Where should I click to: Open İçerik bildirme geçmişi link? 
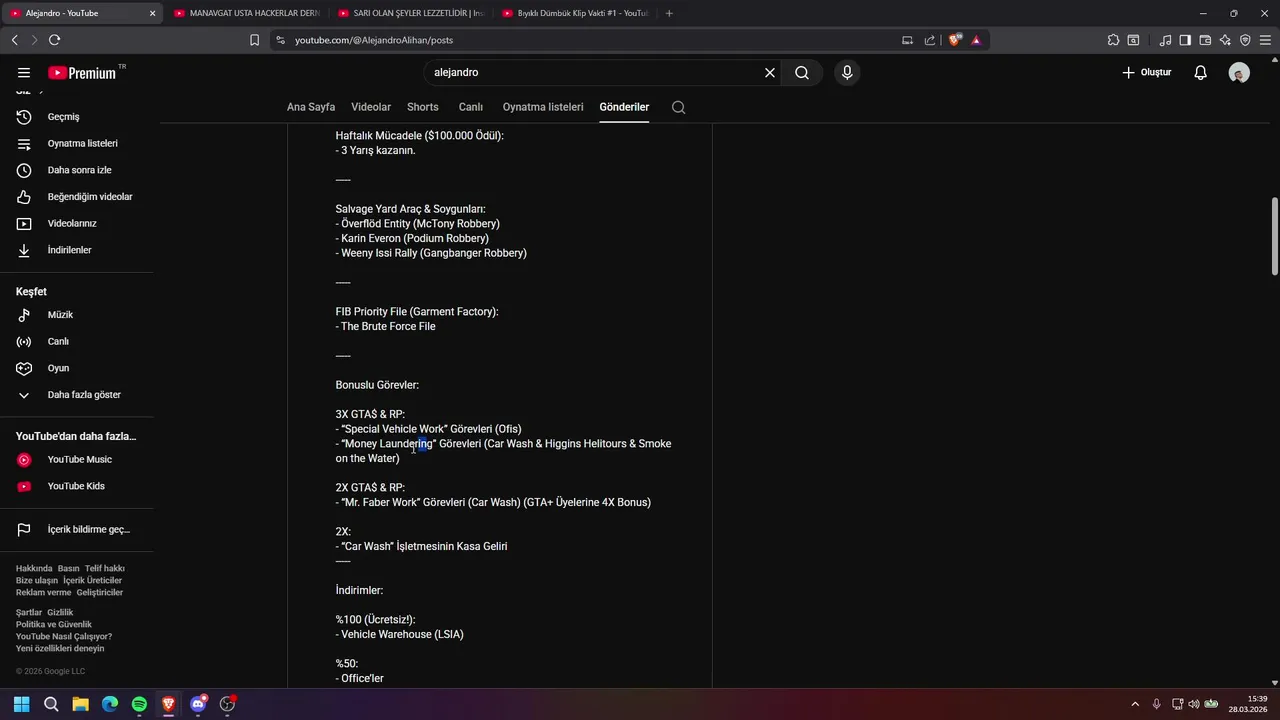pos(77,530)
